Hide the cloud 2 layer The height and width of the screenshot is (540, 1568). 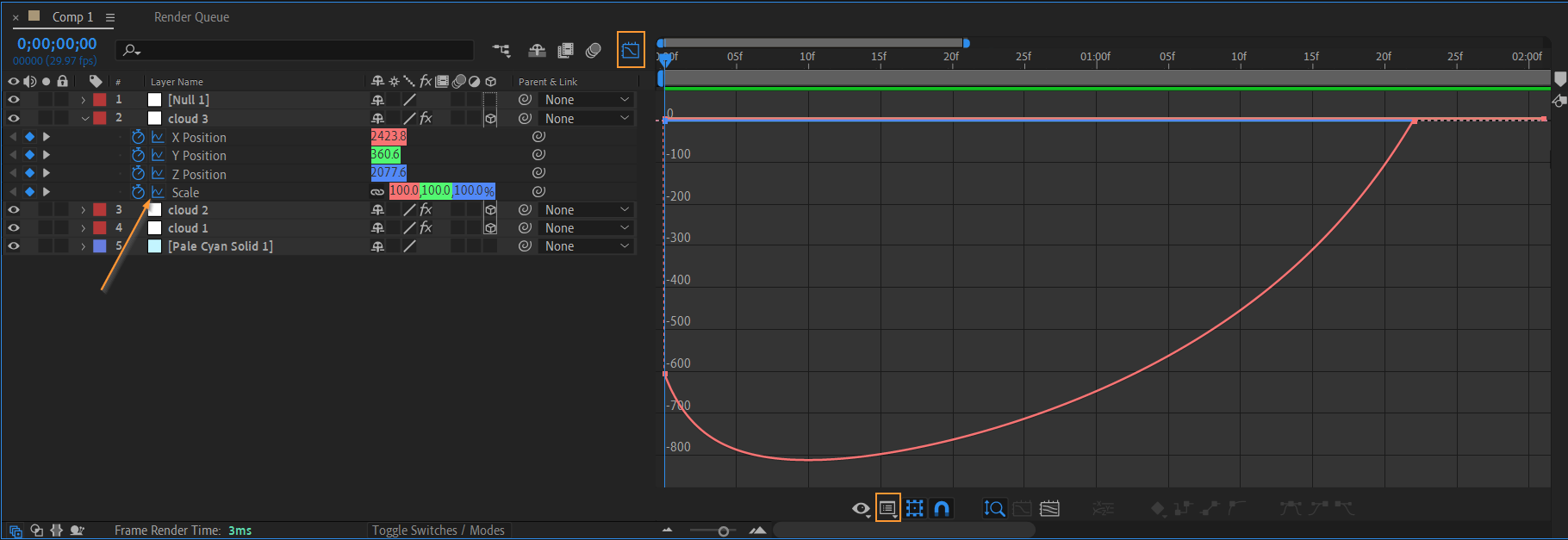[14, 209]
